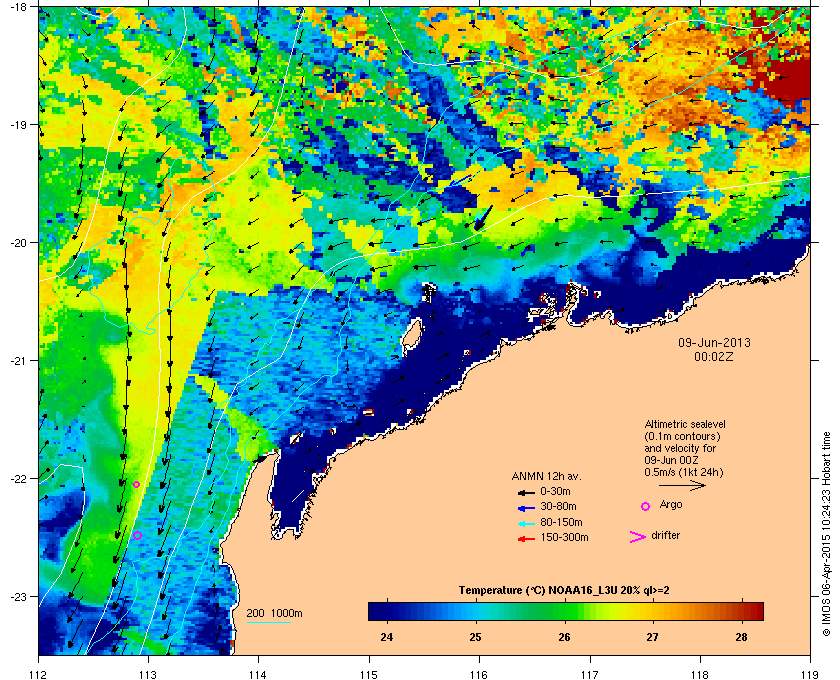Click the latitude axis label -20
This screenshot has width=840, height=680.
(18, 242)
